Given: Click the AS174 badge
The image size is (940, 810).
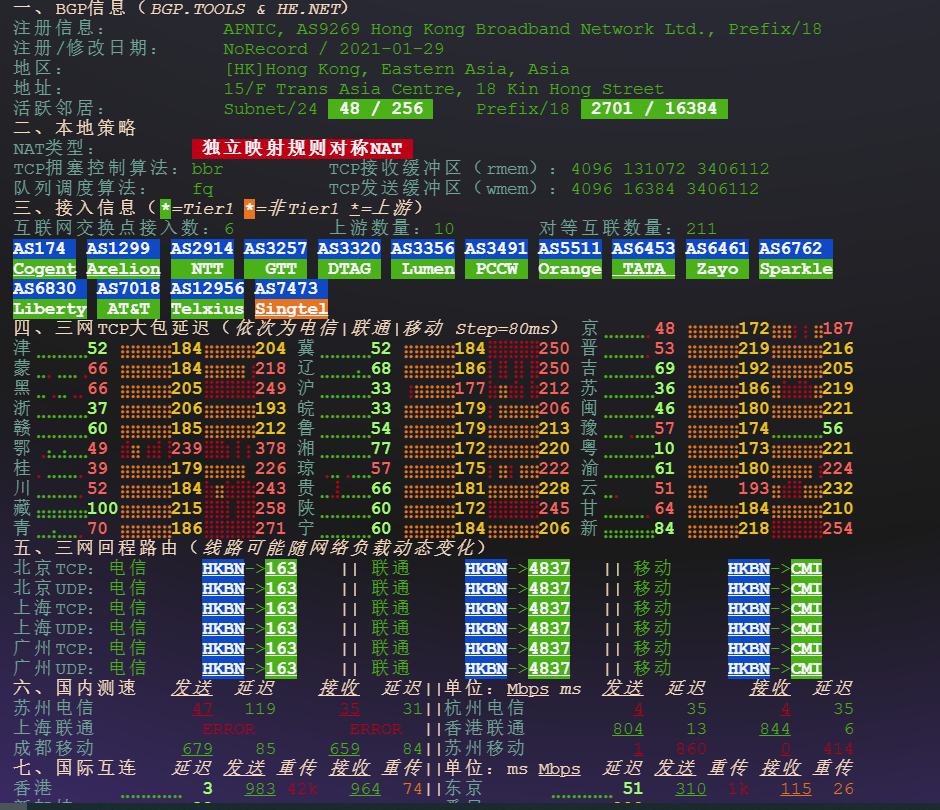Looking at the screenshot, I should (x=44, y=248).
